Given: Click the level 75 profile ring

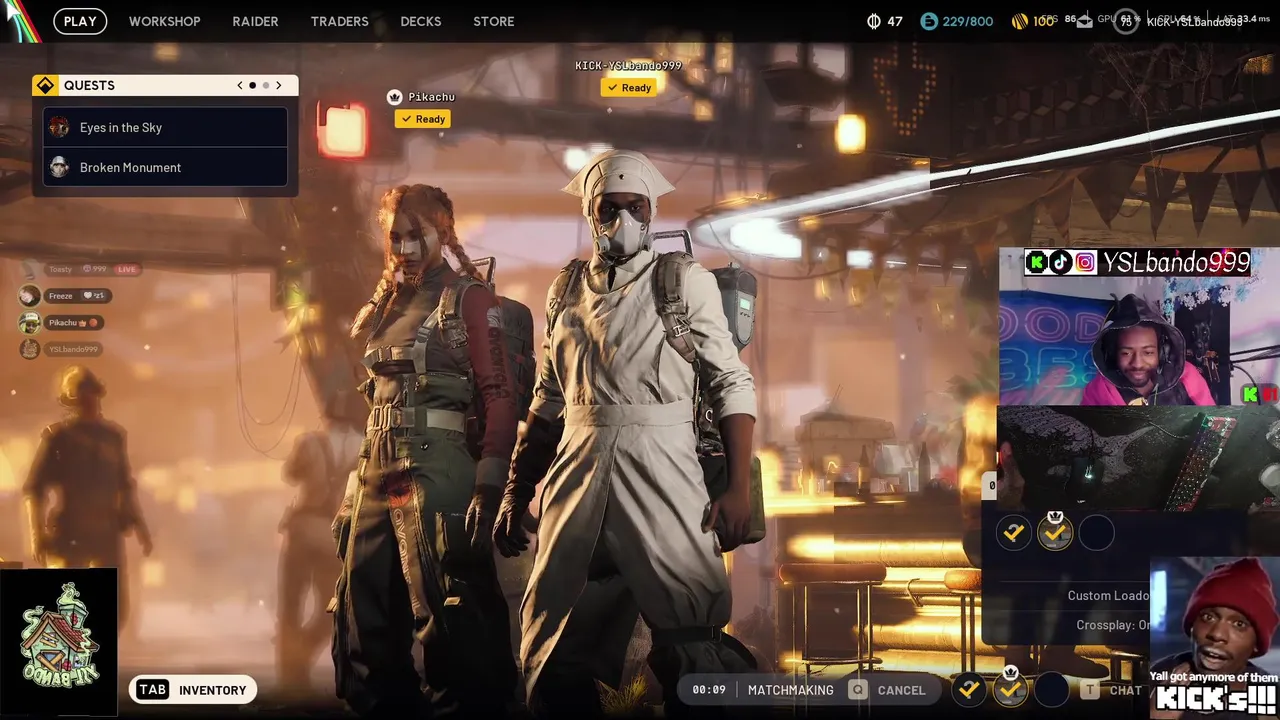Looking at the screenshot, I should point(1126,22).
